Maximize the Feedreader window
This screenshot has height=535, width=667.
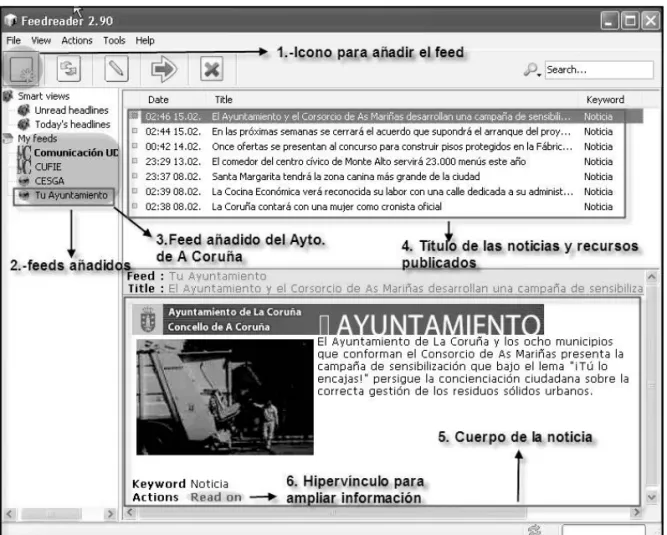630,20
